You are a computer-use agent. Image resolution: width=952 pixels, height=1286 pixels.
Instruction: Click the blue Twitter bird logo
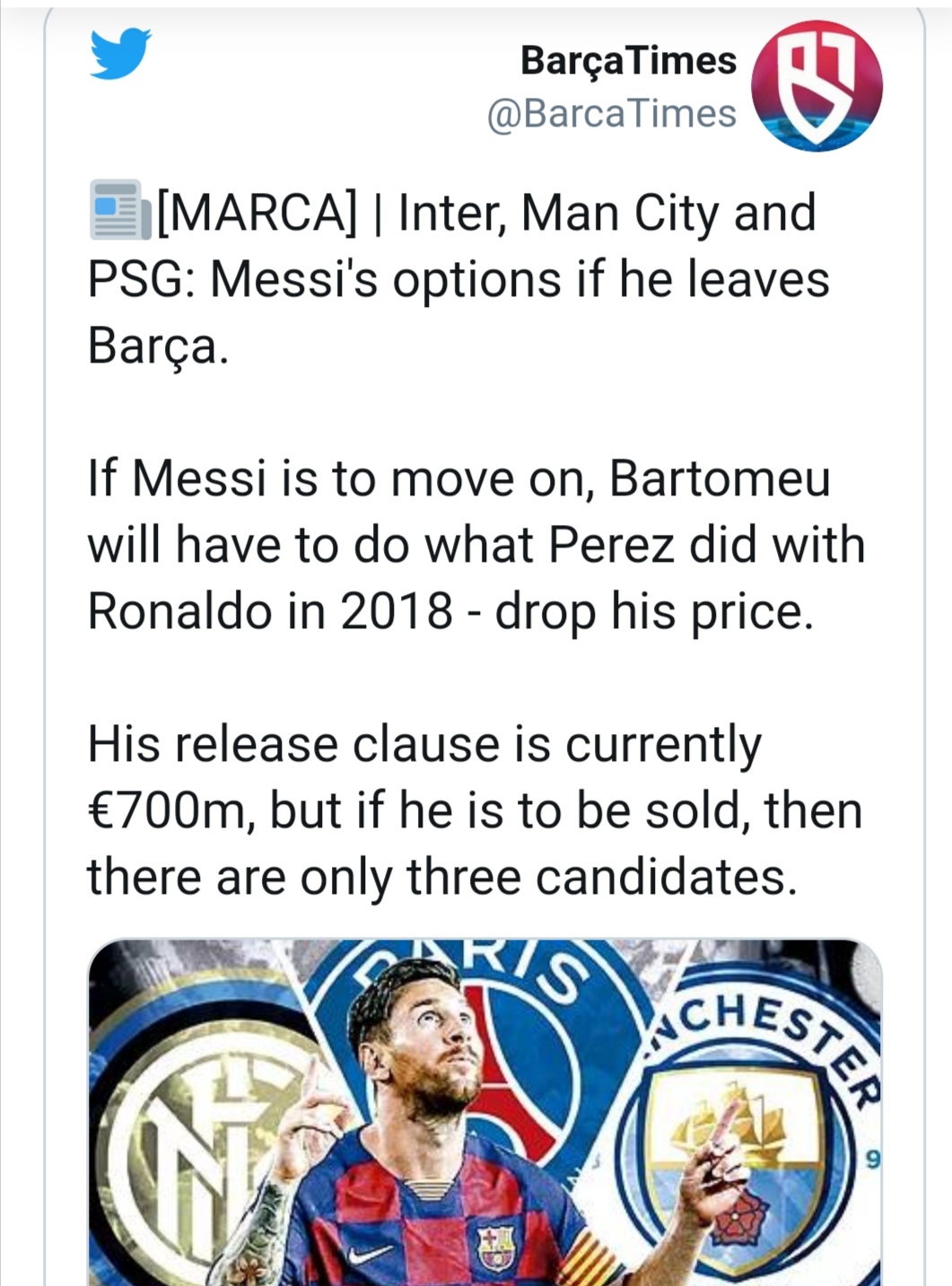click(x=120, y=54)
